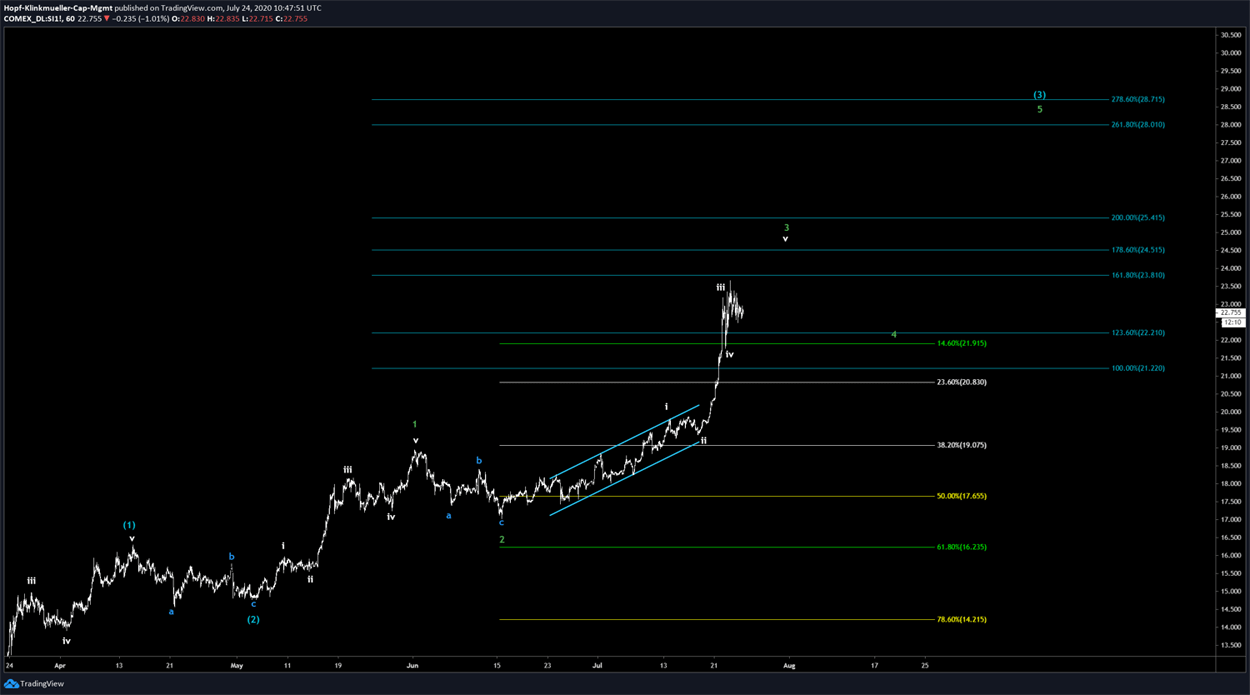Viewport: 1250px width, 695px height.
Task: Select the 278.60%(28.715) Fibonacci extension label
Action: 1137,99
